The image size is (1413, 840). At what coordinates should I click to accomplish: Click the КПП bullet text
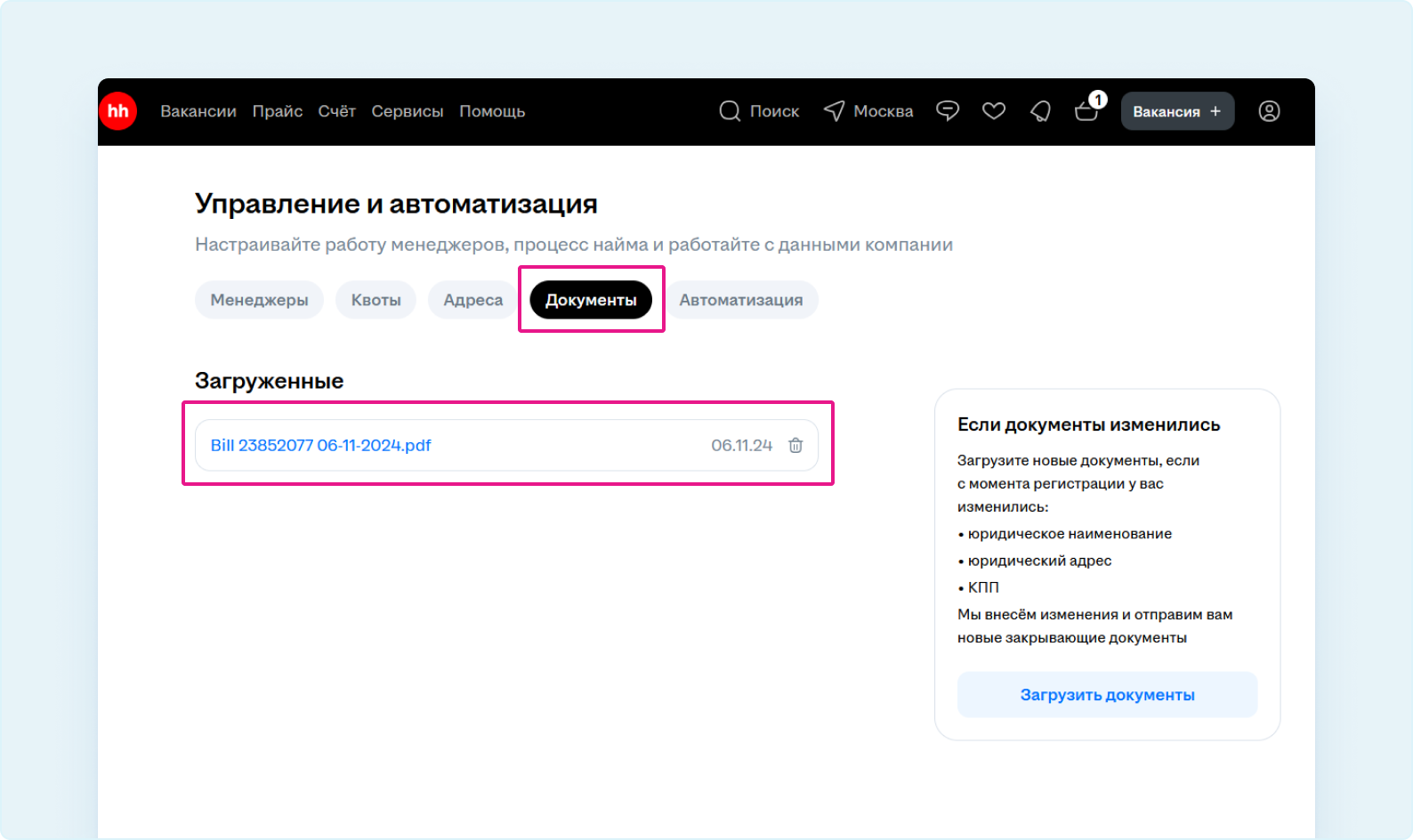click(x=983, y=587)
